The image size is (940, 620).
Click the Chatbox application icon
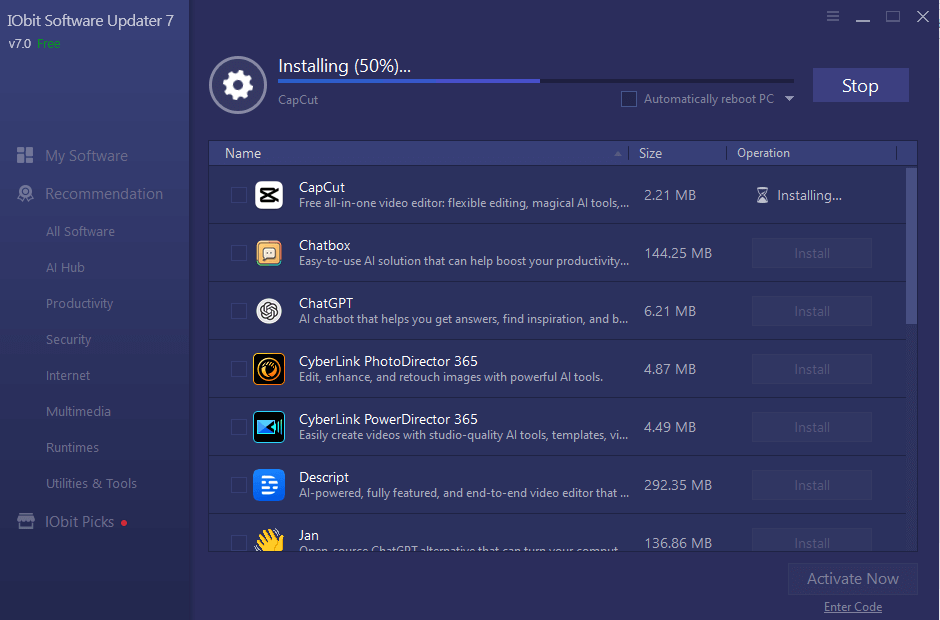268,253
